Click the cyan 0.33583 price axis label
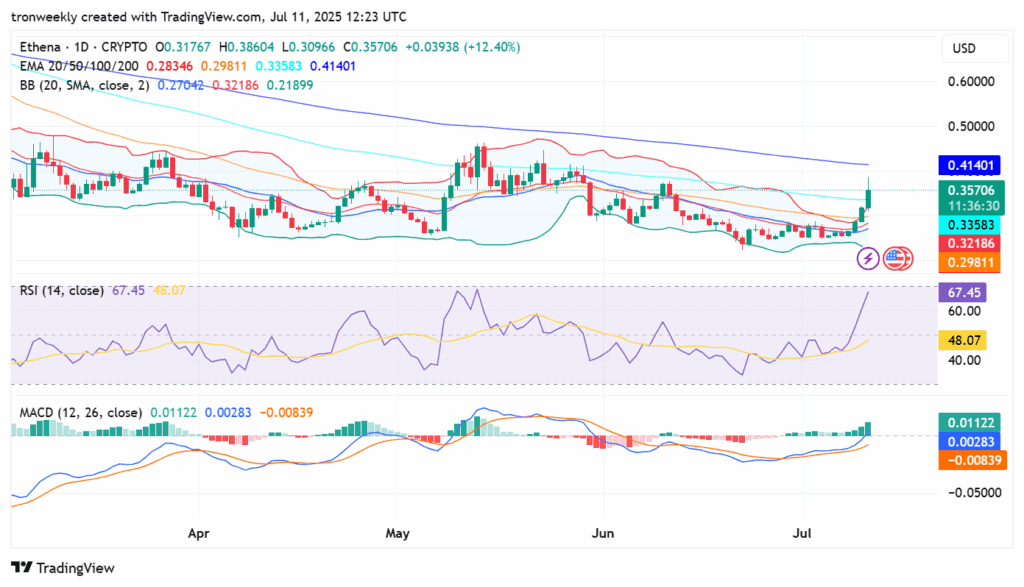 pyautogui.click(x=970, y=225)
